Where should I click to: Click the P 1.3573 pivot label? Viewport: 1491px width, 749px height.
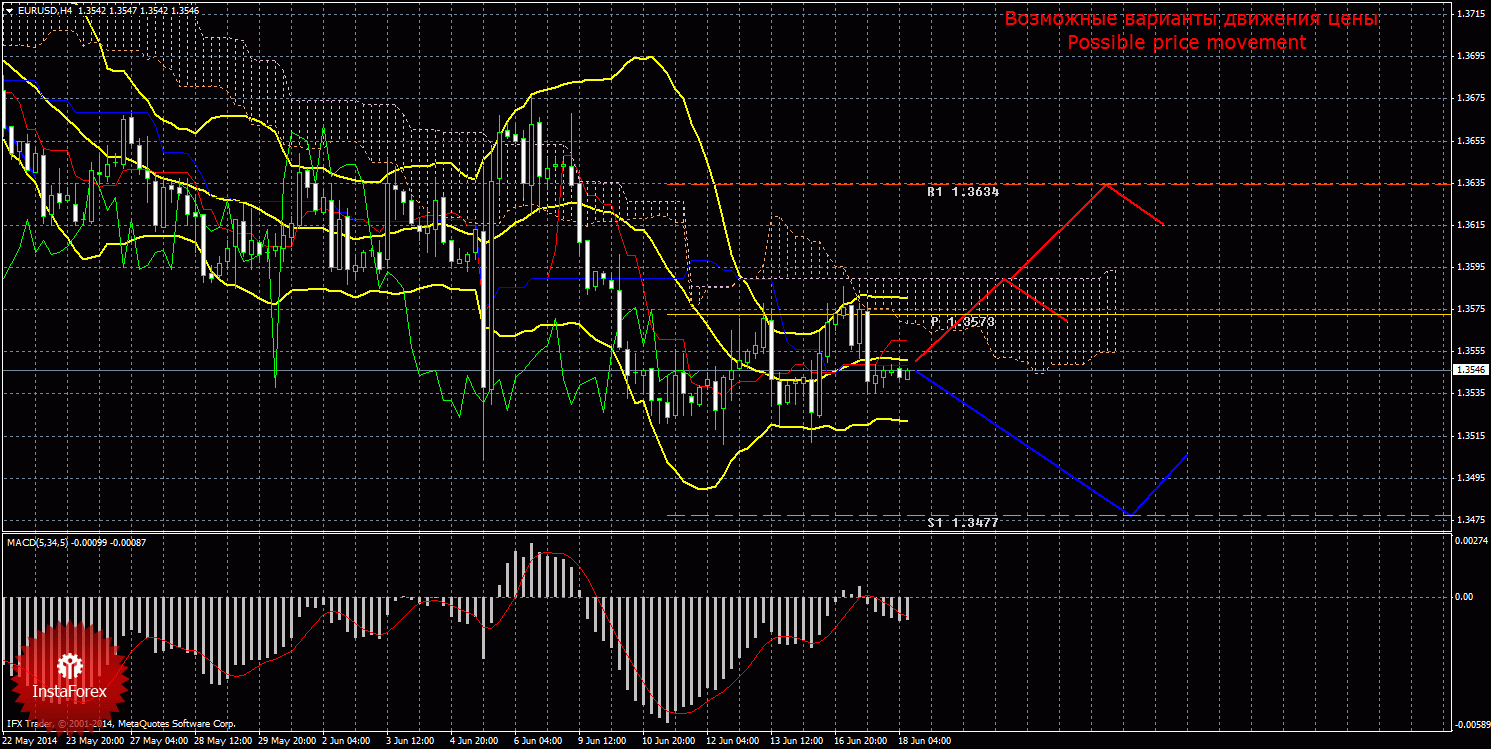point(963,322)
